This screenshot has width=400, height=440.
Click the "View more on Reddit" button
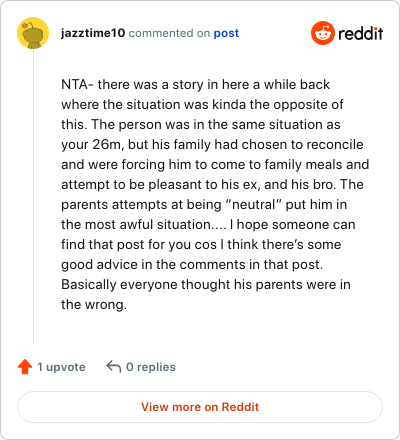coord(200,407)
